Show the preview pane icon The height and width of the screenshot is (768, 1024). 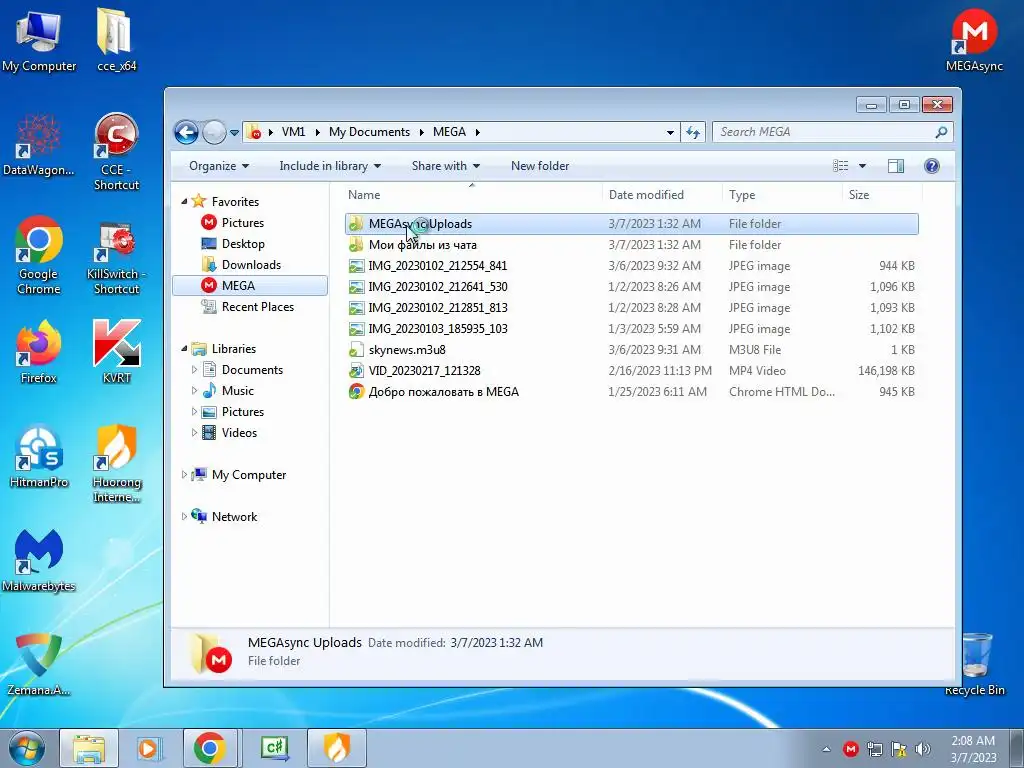click(x=896, y=166)
